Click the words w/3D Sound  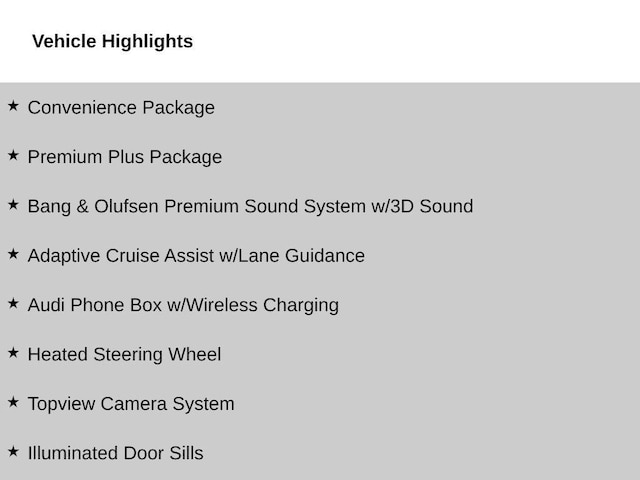422,206
